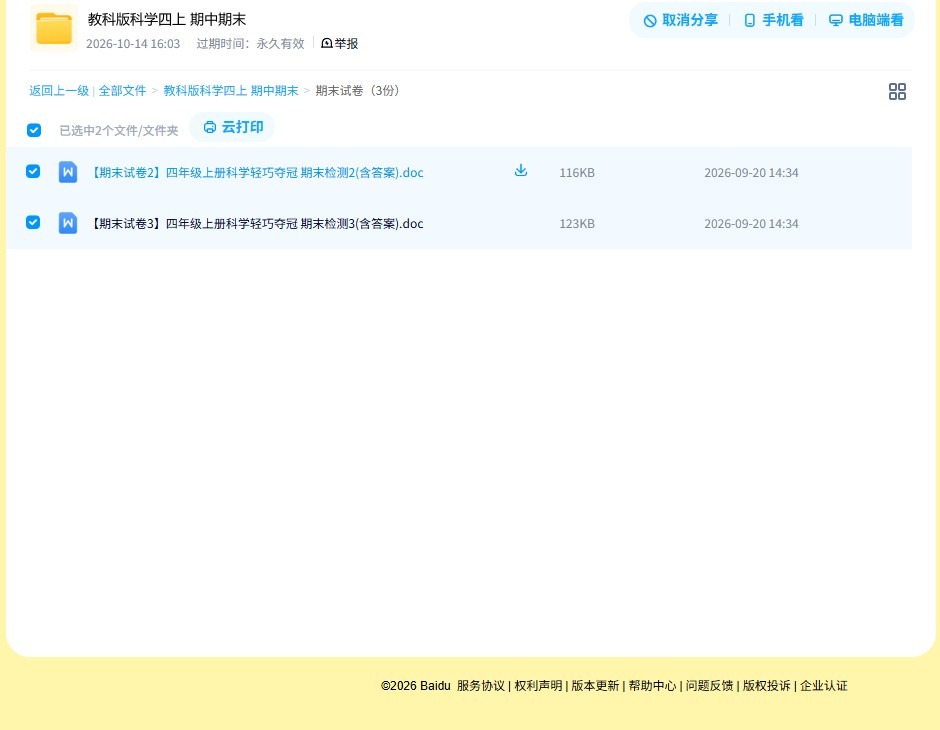Open 版本更新 footer link
This screenshot has width=940, height=730.
point(595,686)
